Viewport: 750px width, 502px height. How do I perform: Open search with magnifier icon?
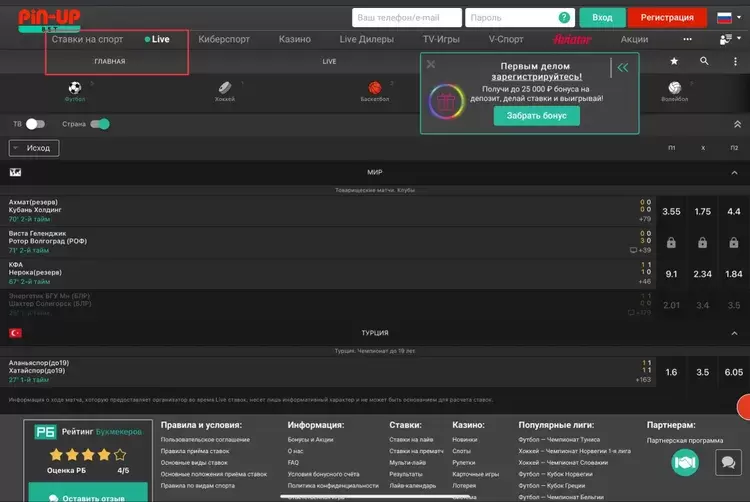coord(704,61)
